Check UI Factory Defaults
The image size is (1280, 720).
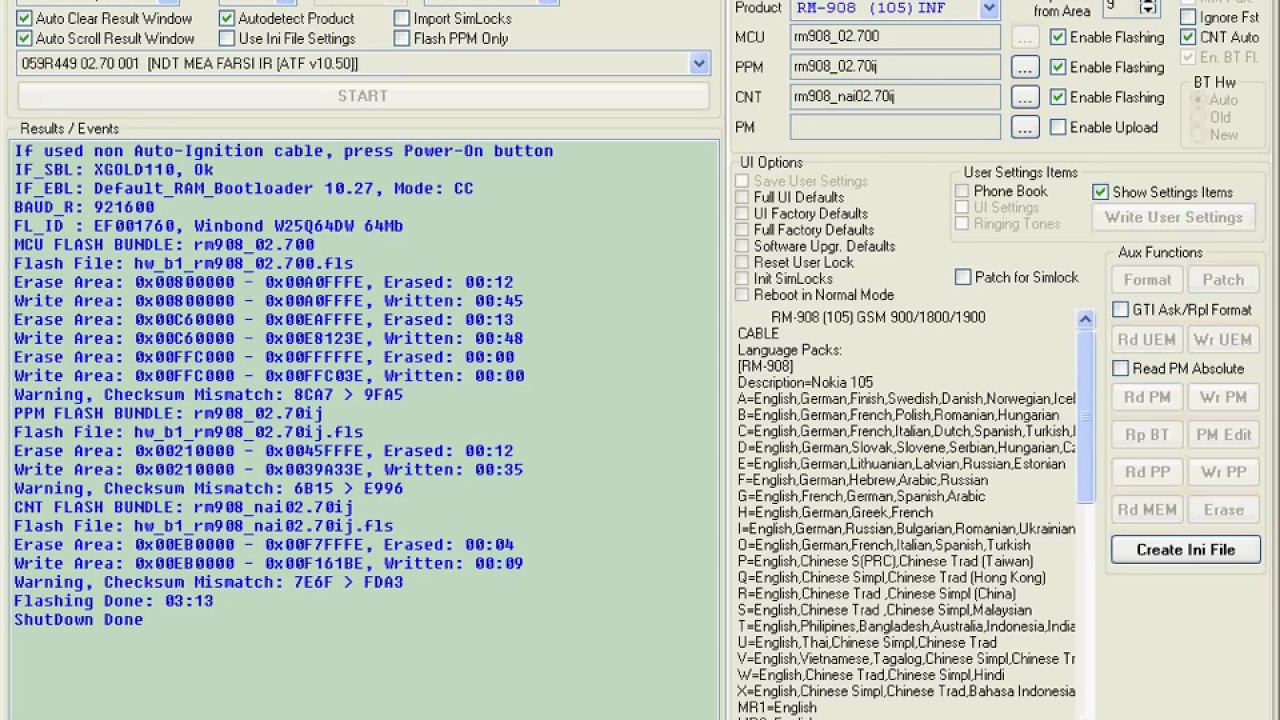point(742,213)
